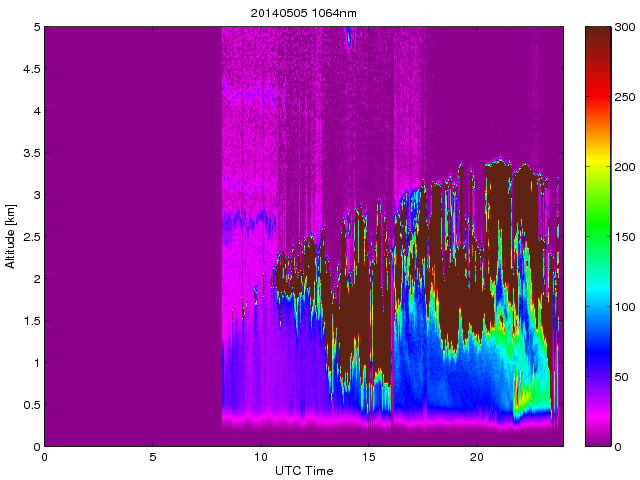Click the 'UTC Time' x-axis label

tap(304, 471)
